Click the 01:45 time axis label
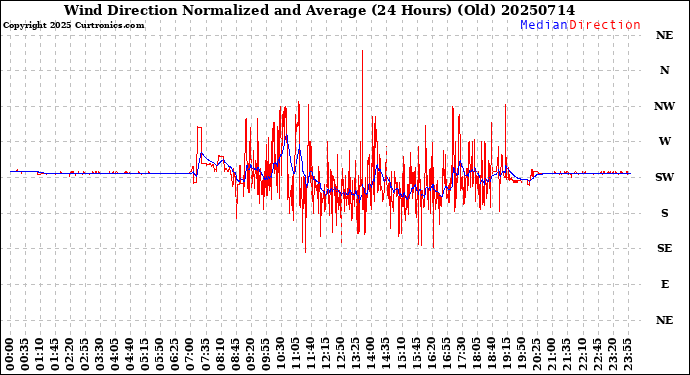The image size is (690, 375). click(55, 354)
